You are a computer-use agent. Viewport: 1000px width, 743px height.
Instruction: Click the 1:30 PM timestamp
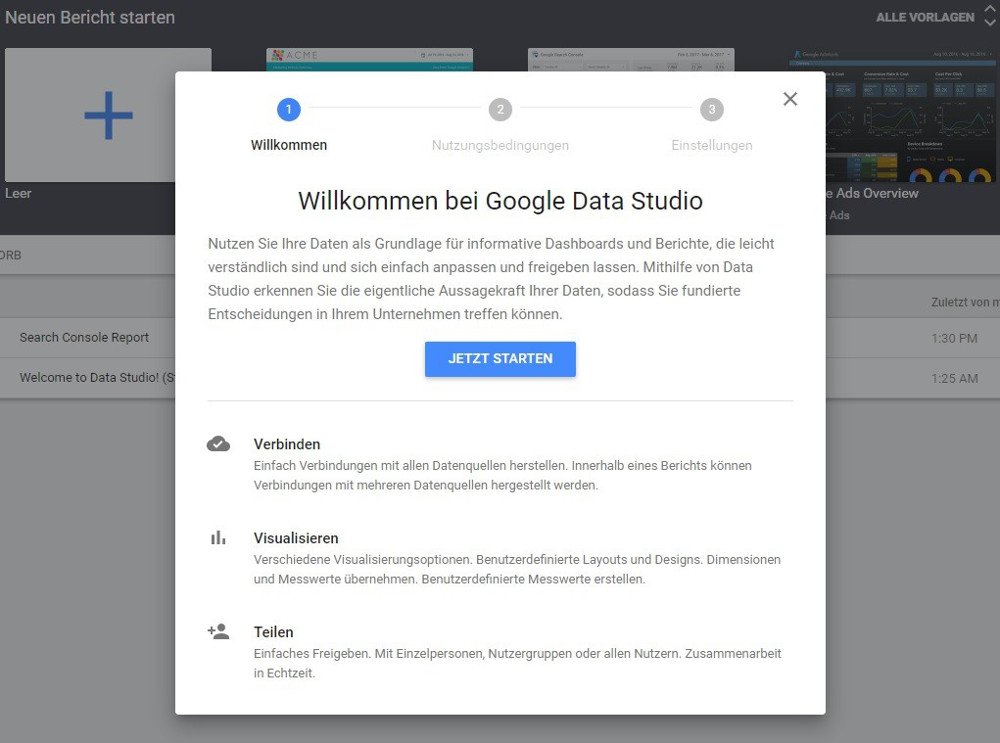click(954, 338)
